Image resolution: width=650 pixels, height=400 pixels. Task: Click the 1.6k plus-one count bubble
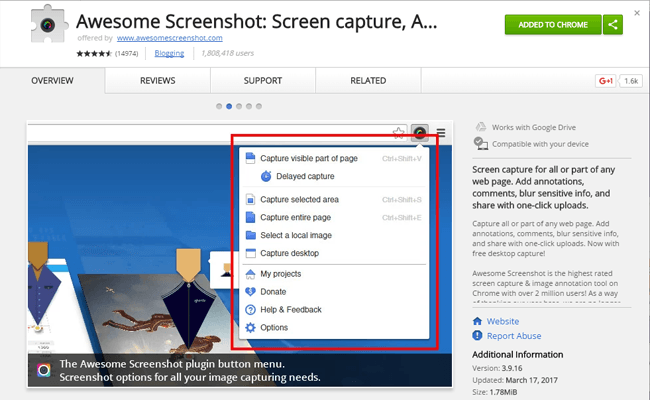[x=631, y=81]
